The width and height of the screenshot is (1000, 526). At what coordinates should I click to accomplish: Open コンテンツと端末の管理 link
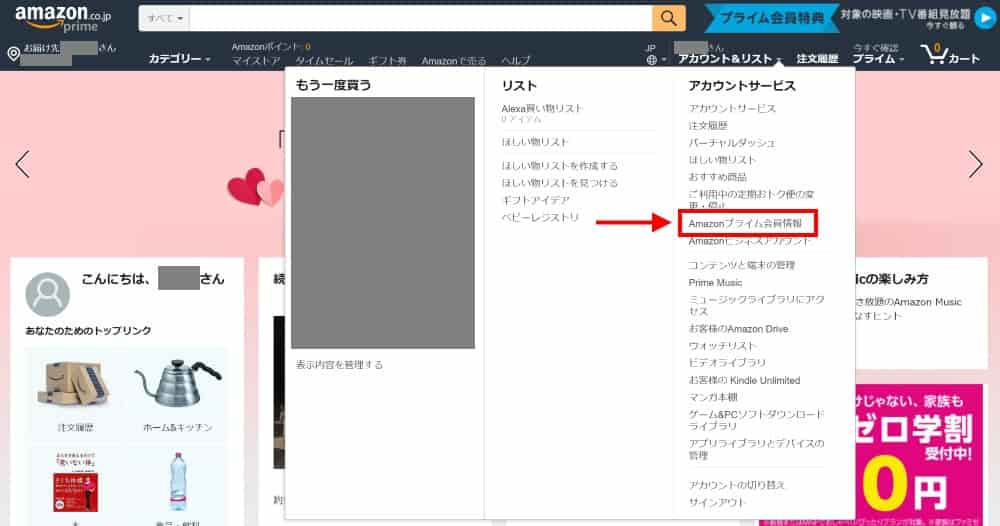pos(741,265)
